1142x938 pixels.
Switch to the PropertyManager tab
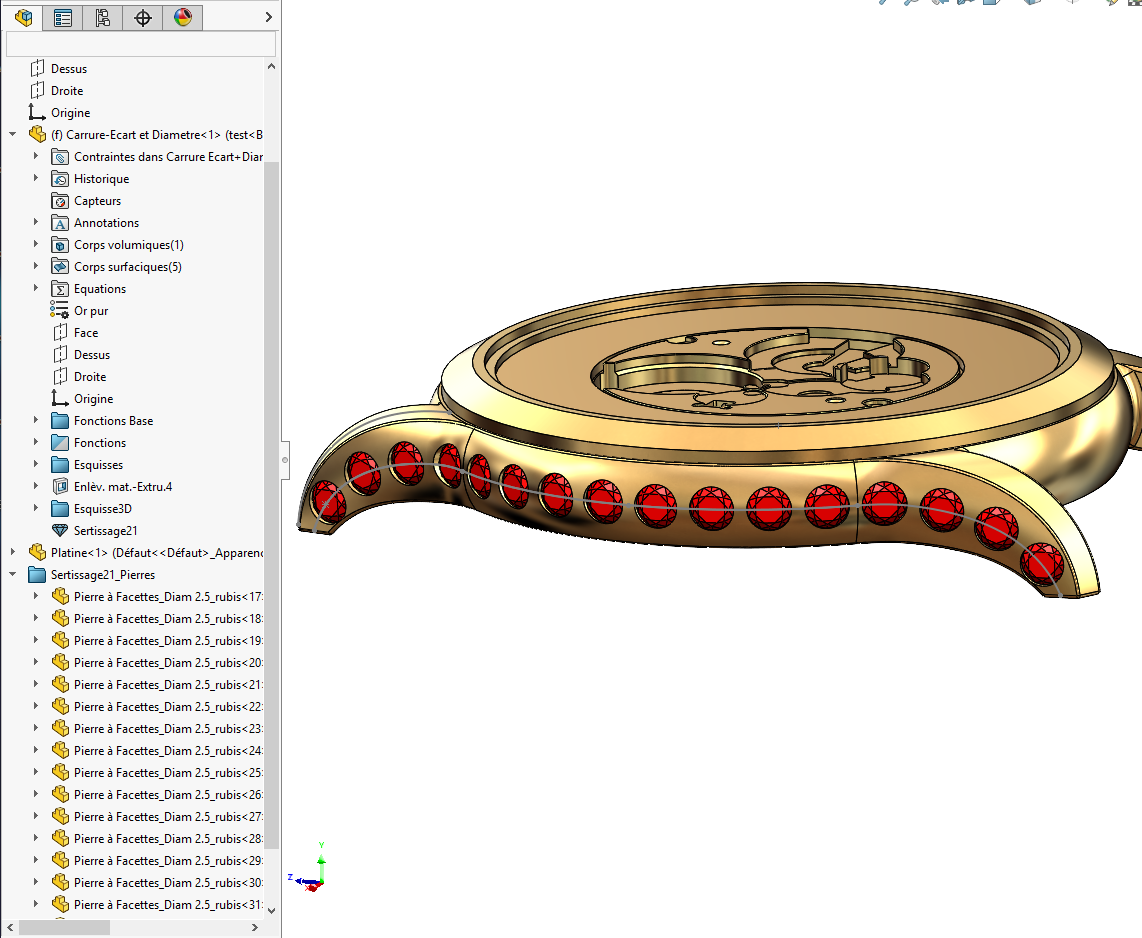pos(63,17)
